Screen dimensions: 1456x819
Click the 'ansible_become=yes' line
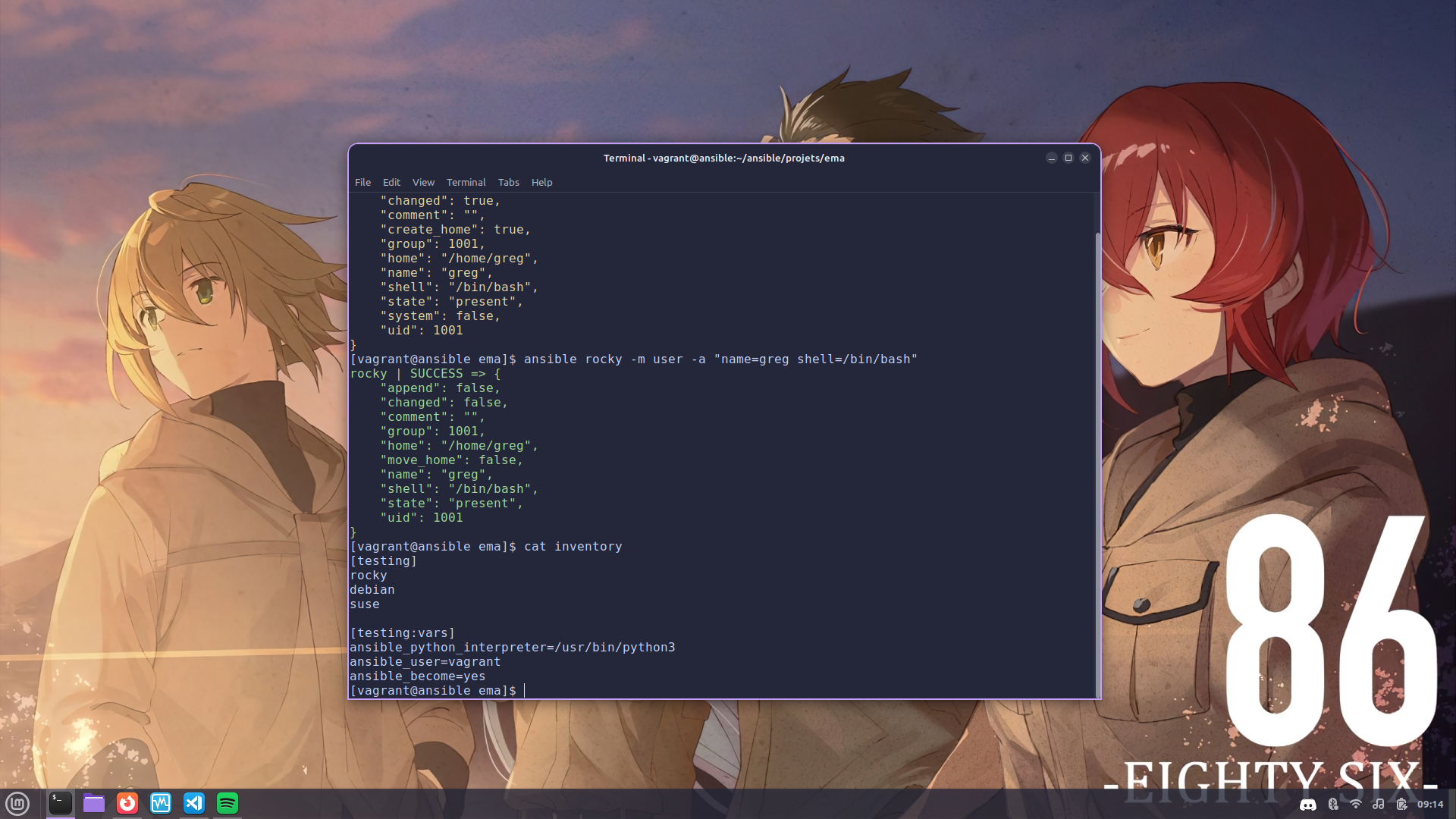(x=417, y=676)
